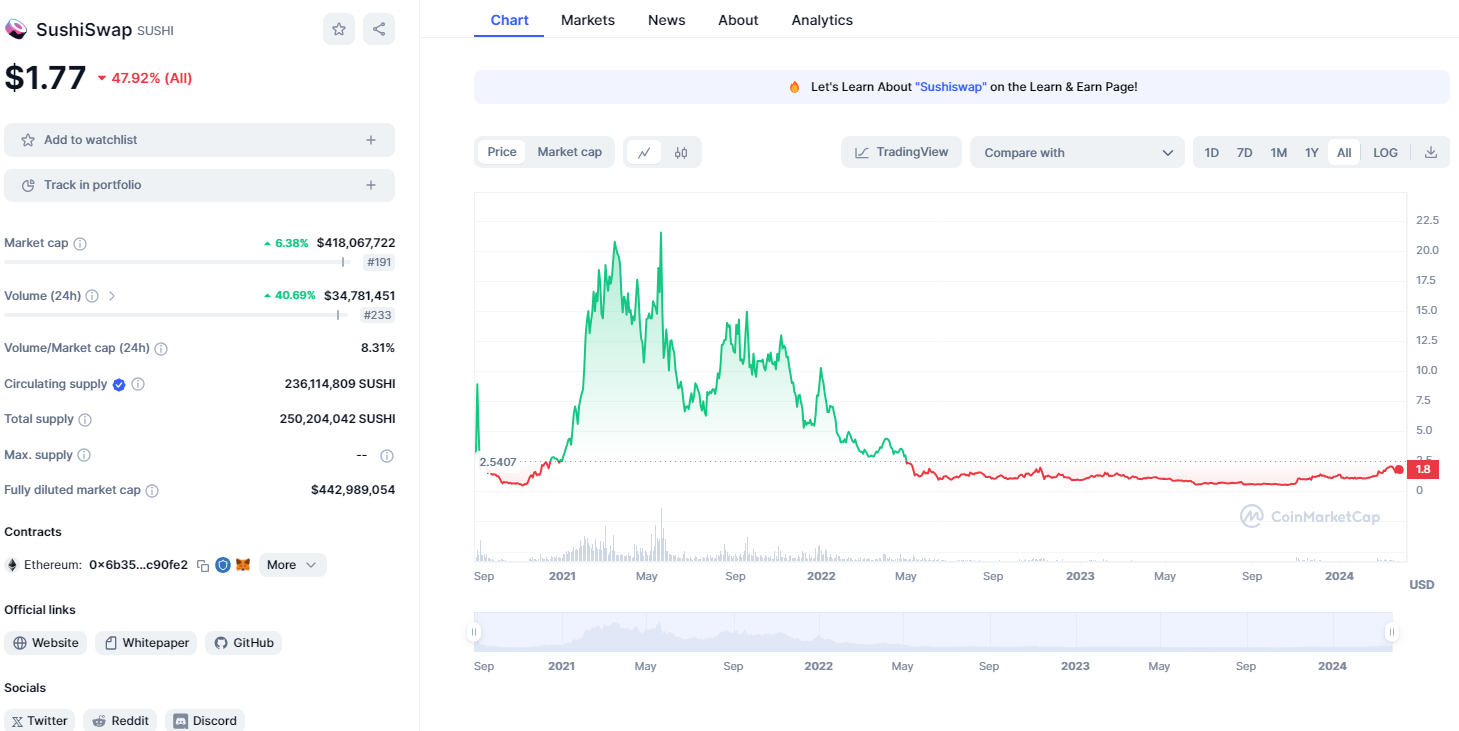Select the line chart view icon

click(644, 152)
